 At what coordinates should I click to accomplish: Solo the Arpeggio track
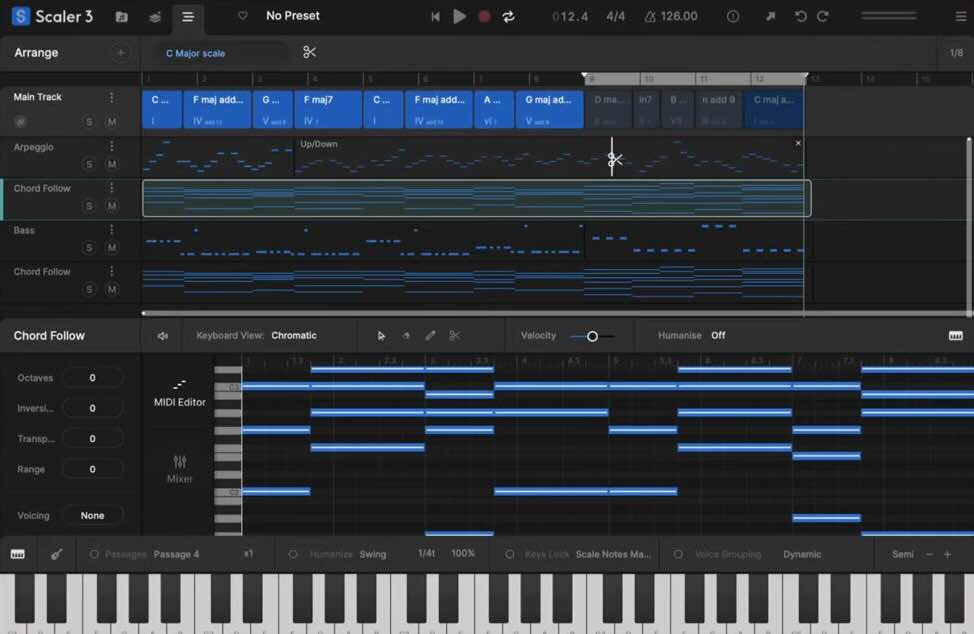click(x=88, y=164)
